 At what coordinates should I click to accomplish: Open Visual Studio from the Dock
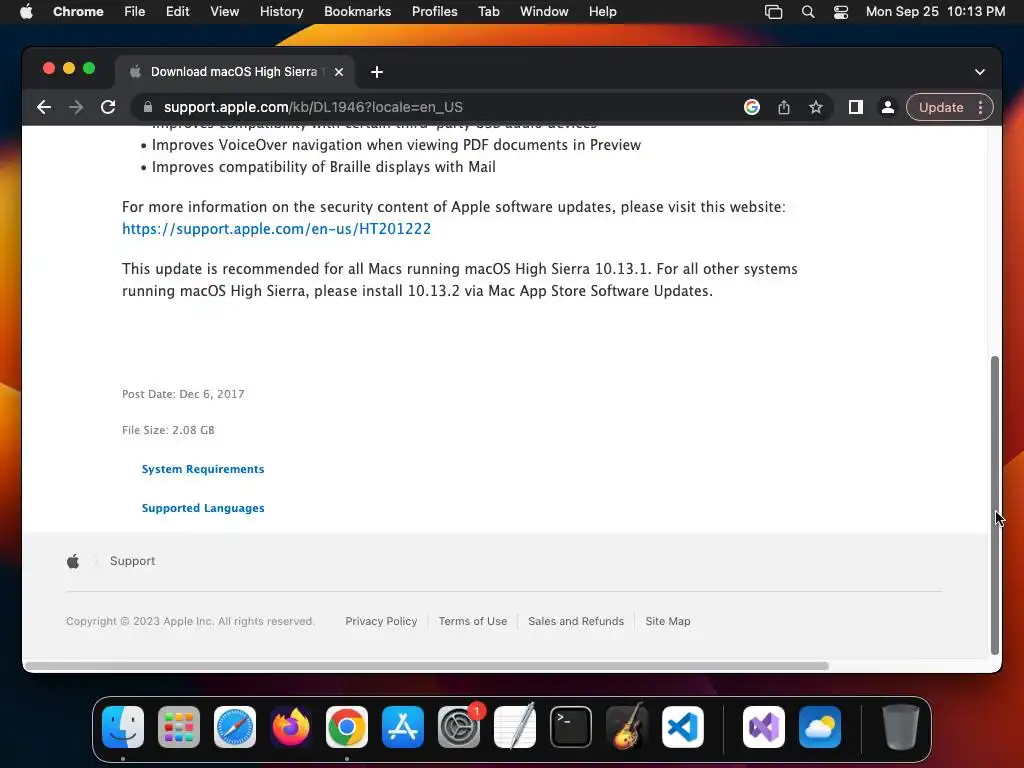(x=764, y=727)
